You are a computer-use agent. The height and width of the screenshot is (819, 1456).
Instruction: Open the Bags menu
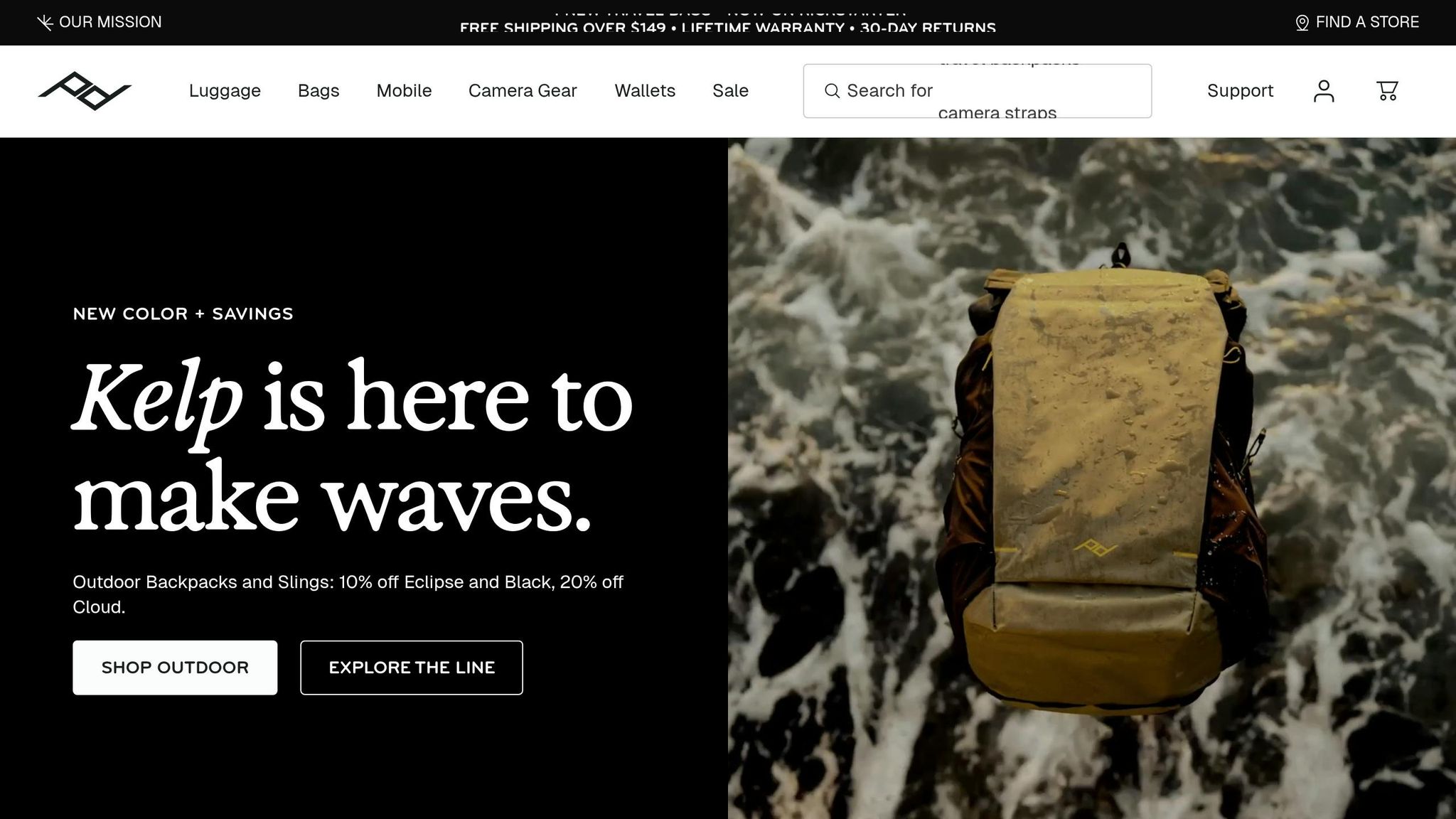point(318,91)
